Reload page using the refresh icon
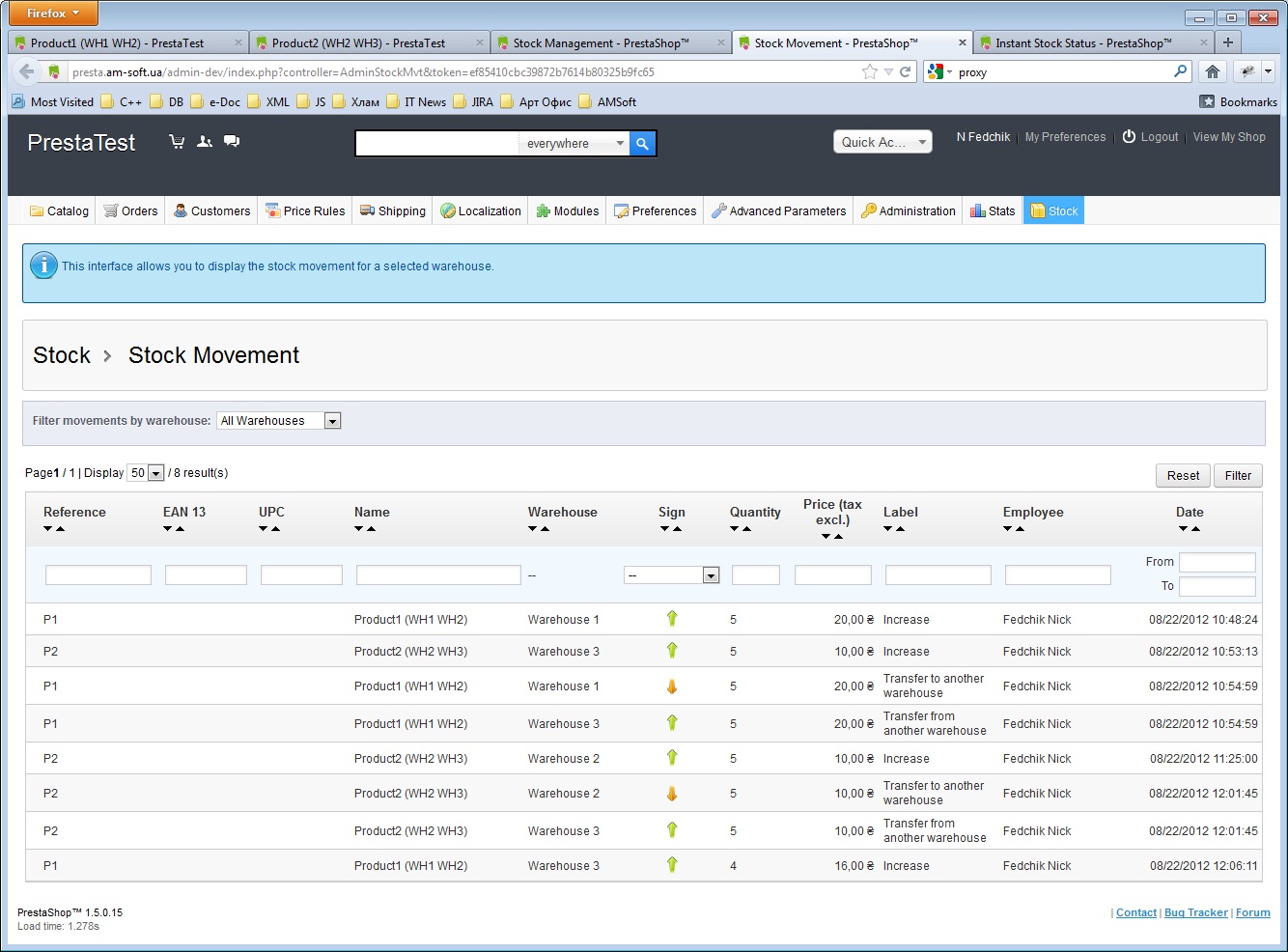The width and height of the screenshot is (1288, 952). 906,71
